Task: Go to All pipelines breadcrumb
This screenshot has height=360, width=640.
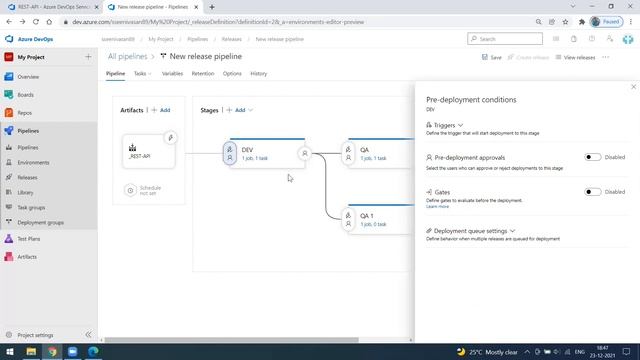Action: [x=127, y=57]
